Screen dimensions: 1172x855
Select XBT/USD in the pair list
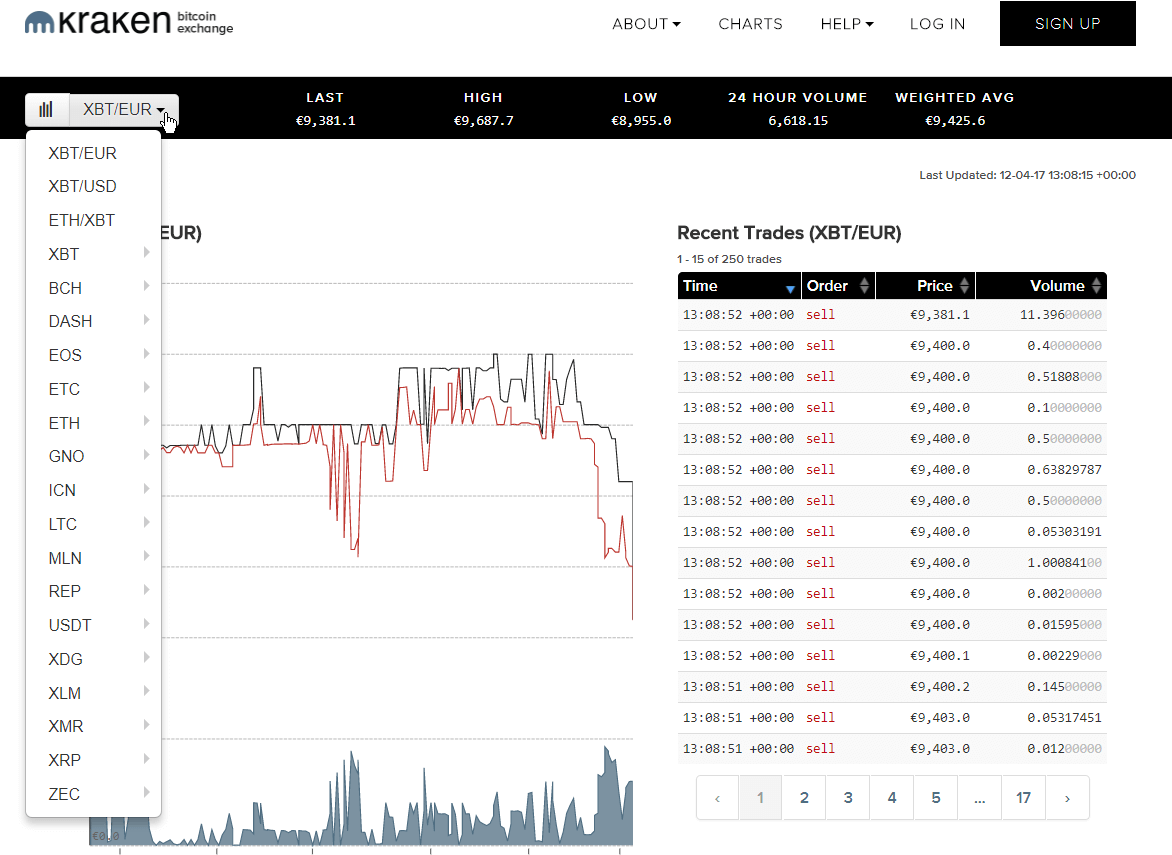[x=93, y=186]
